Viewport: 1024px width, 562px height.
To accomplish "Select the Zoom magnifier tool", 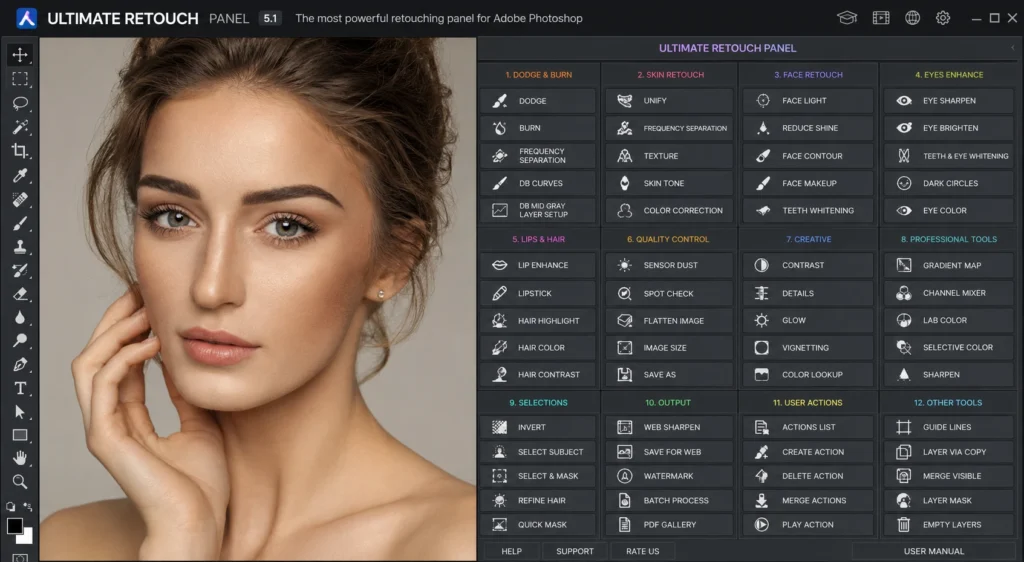I will [20, 482].
